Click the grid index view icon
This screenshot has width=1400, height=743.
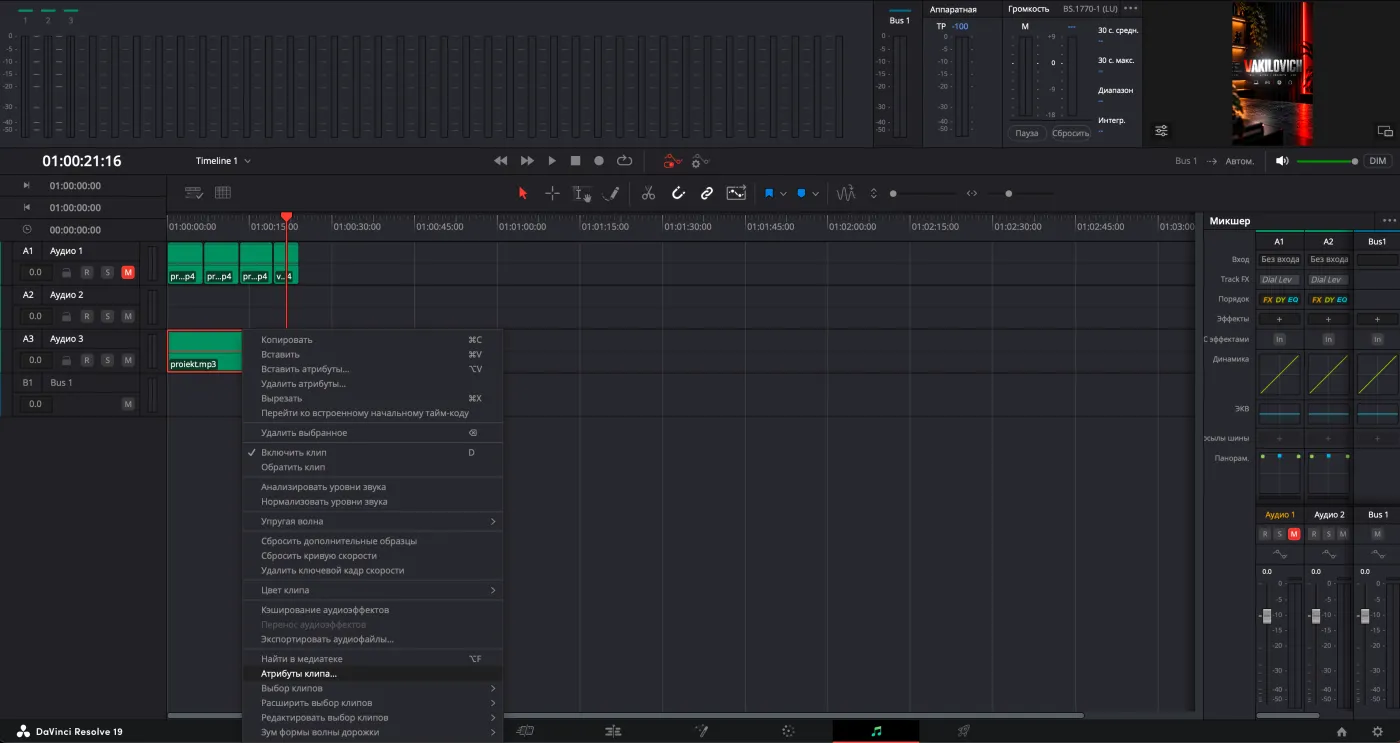223,193
